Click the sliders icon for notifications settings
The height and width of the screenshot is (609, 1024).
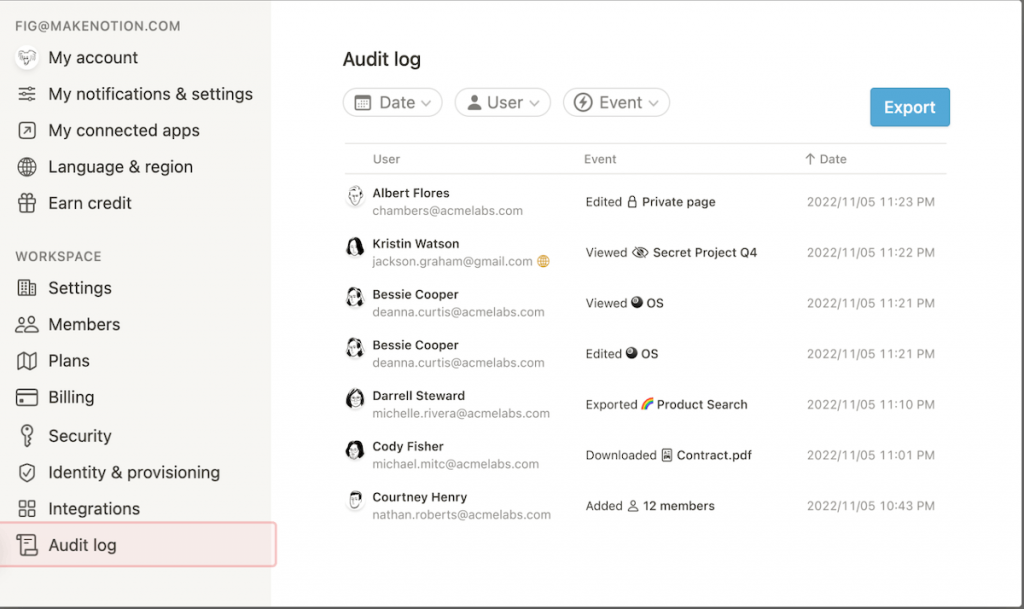pyautogui.click(x=27, y=94)
